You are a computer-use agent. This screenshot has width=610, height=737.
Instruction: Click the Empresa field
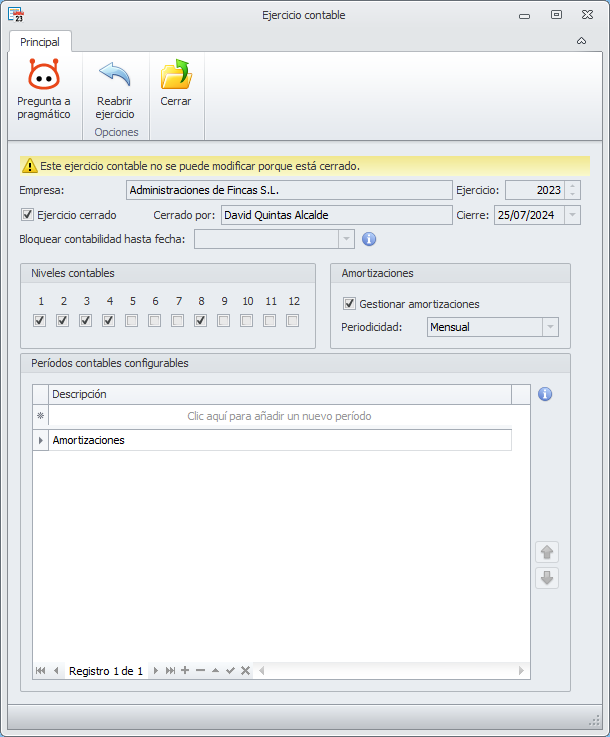[x=289, y=190]
